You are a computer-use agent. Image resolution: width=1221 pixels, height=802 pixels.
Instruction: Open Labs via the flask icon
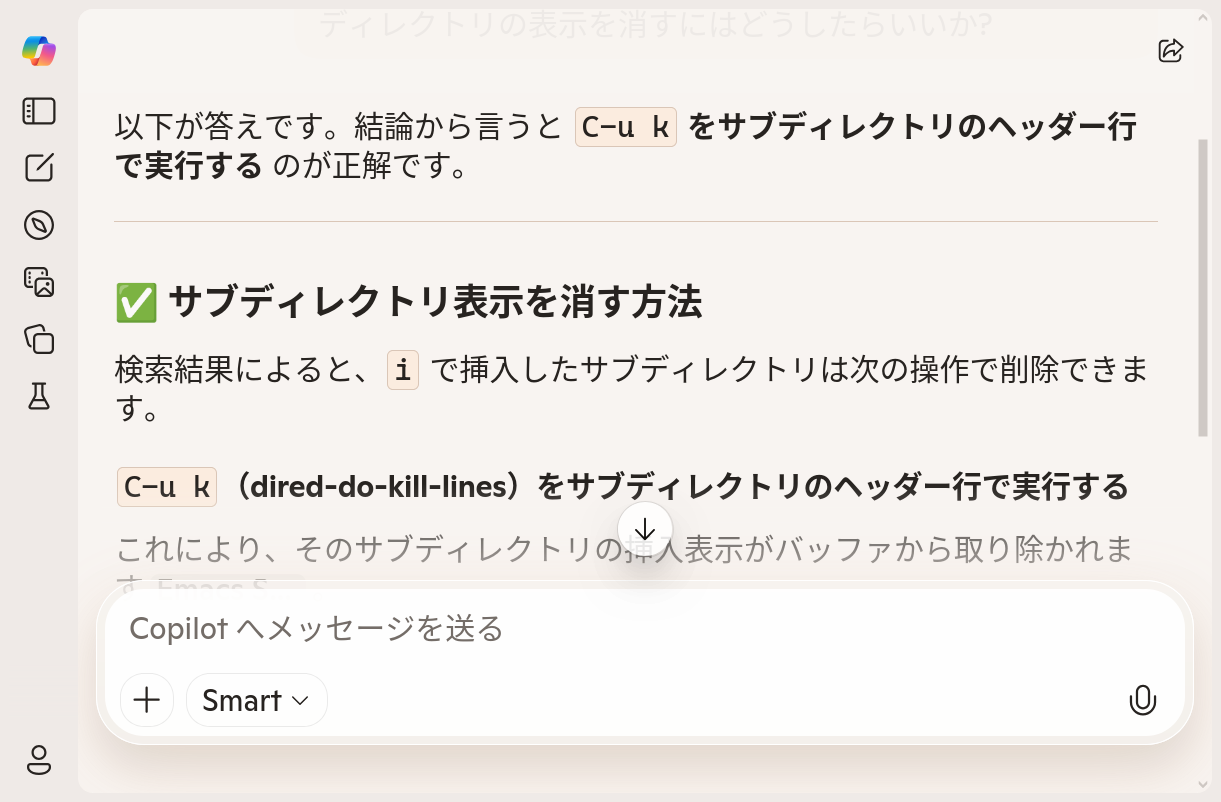click(39, 397)
